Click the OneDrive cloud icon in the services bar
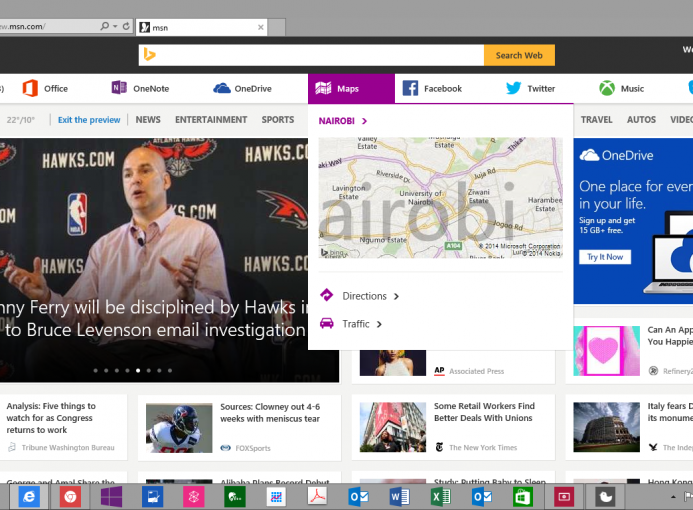This screenshot has width=693, height=510. pyautogui.click(x=222, y=88)
